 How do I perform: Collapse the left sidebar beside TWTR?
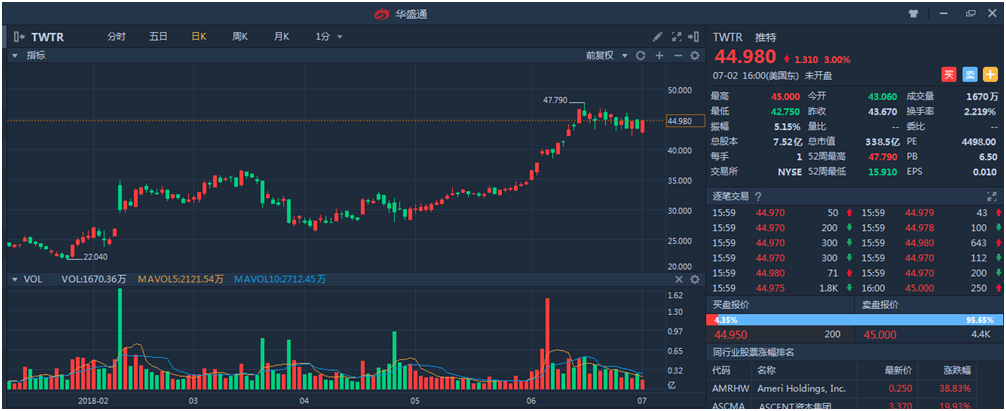pos(18,37)
